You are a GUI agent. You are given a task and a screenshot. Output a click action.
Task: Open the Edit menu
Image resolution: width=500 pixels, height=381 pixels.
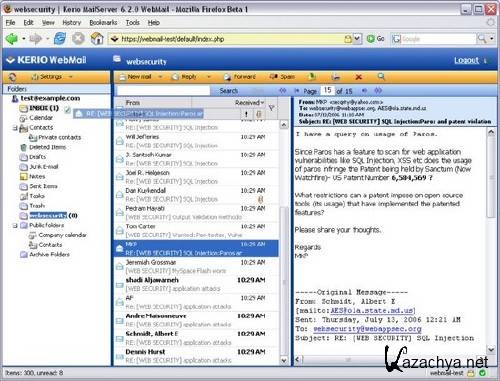pos(28,22)
